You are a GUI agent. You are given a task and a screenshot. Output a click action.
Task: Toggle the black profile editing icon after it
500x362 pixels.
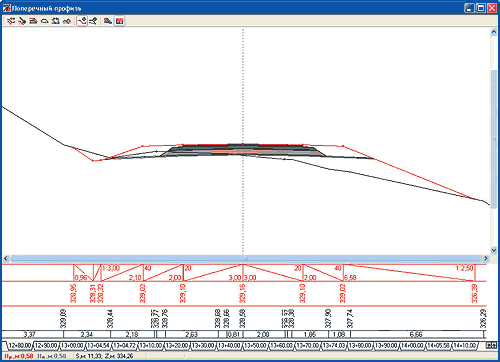93,21
